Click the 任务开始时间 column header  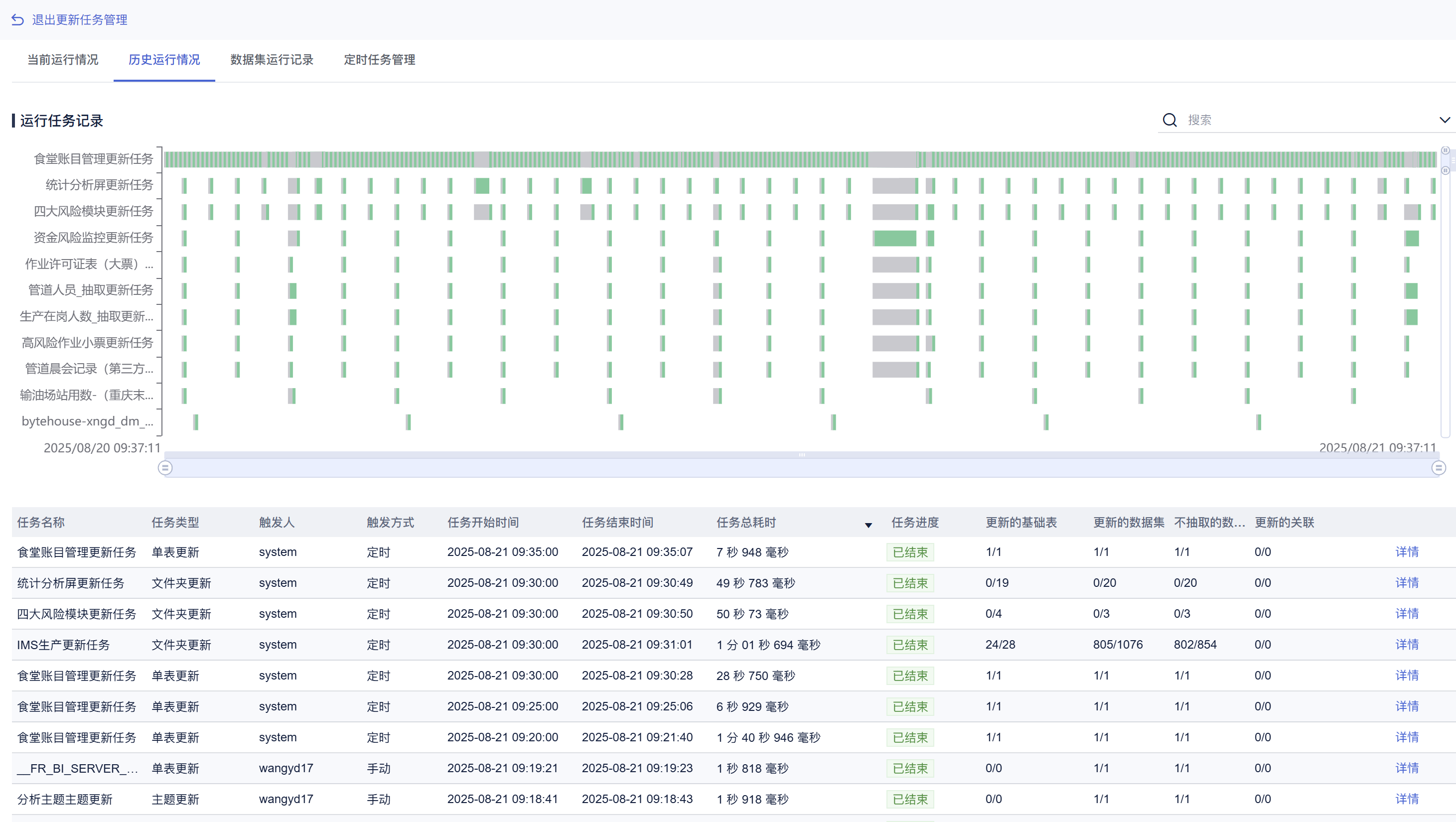483,522
